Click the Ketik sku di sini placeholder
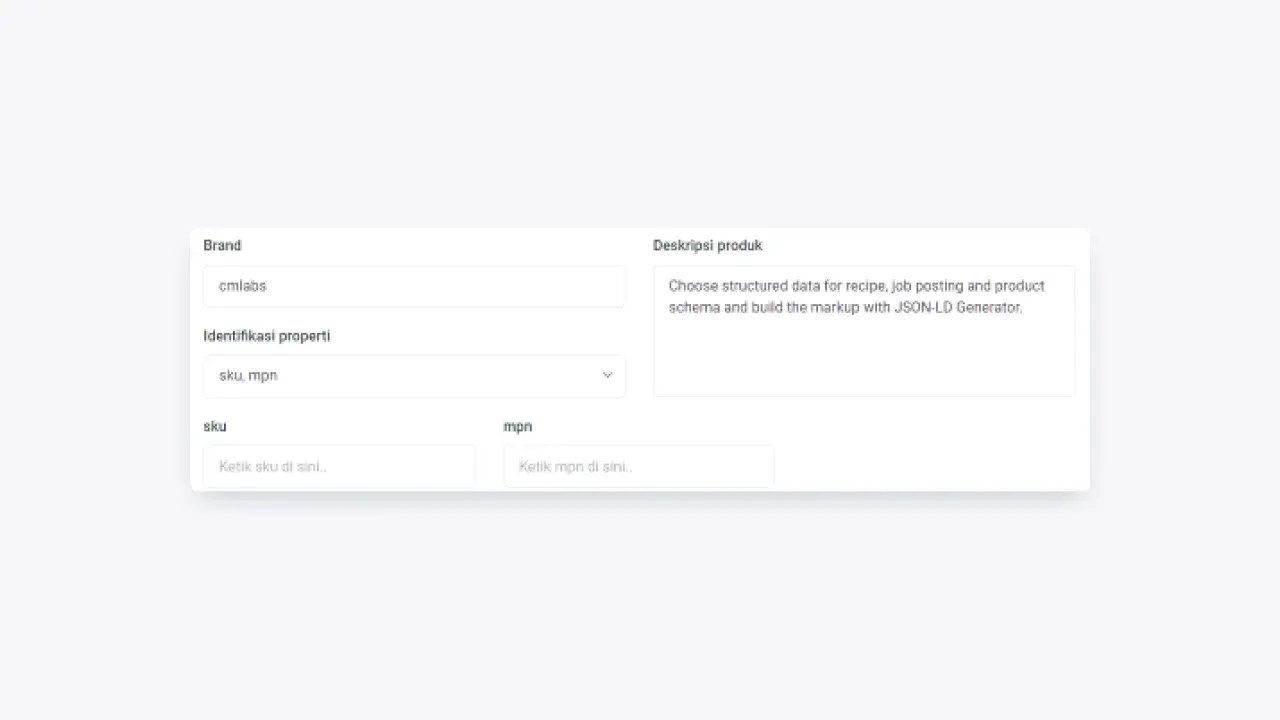Viewport: 1280px width, 720px height. point(272,466)
